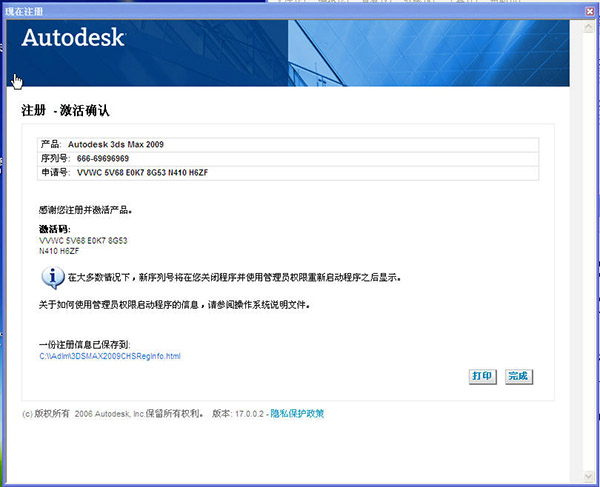600x487 pixels.
Task: Click the 打印 print button
Action: 483,376
